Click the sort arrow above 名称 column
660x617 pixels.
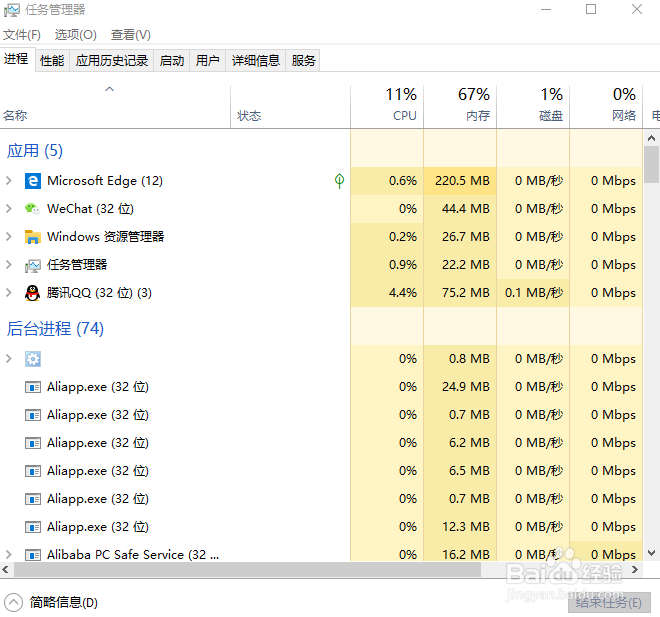tap(109, 89)
